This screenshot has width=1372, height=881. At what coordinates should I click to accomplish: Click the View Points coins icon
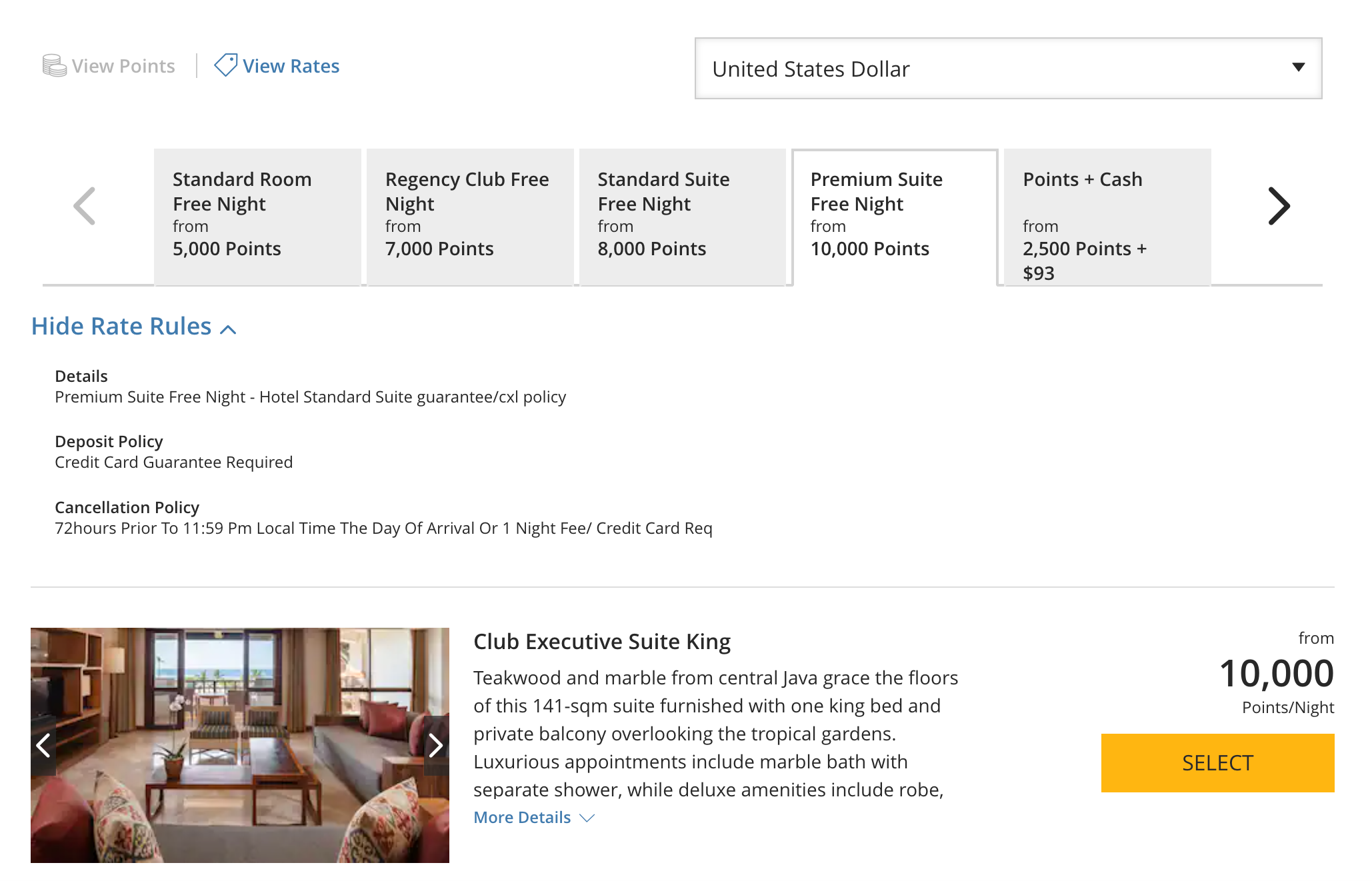point(52,65)
